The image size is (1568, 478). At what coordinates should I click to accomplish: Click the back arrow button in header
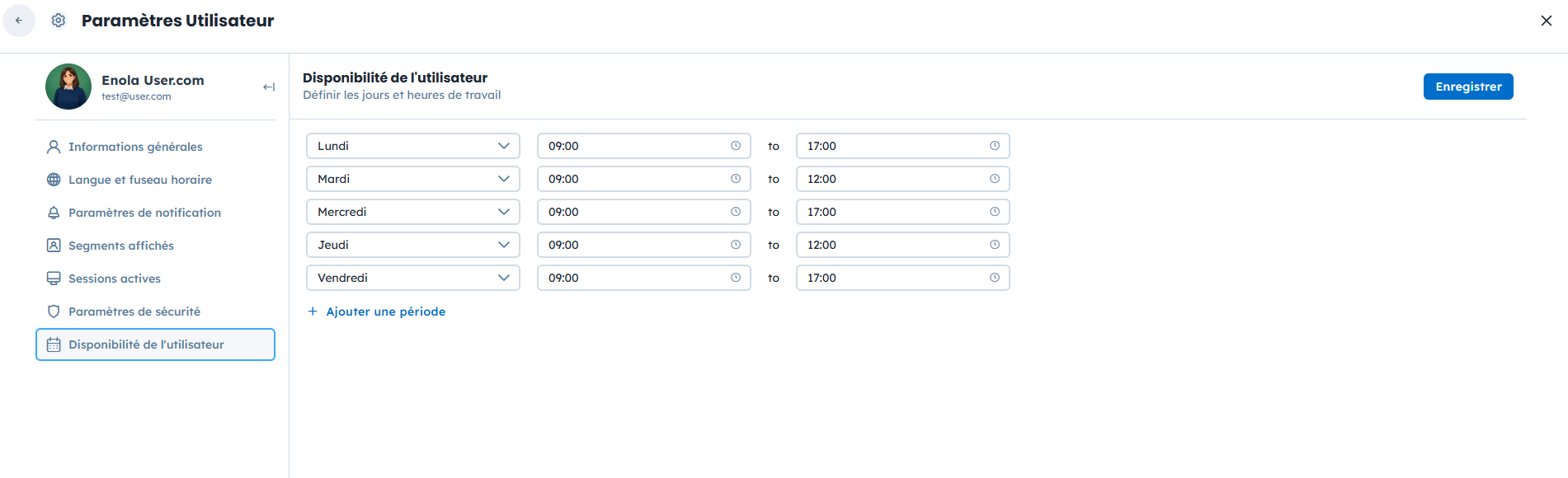tap(19, 21)
